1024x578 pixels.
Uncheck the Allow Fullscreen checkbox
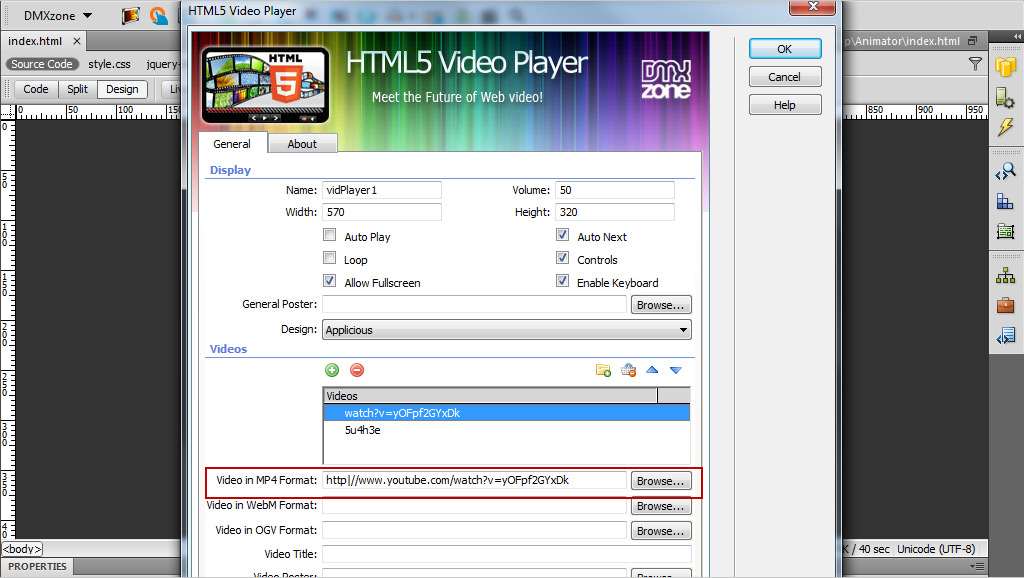point(330,281)
